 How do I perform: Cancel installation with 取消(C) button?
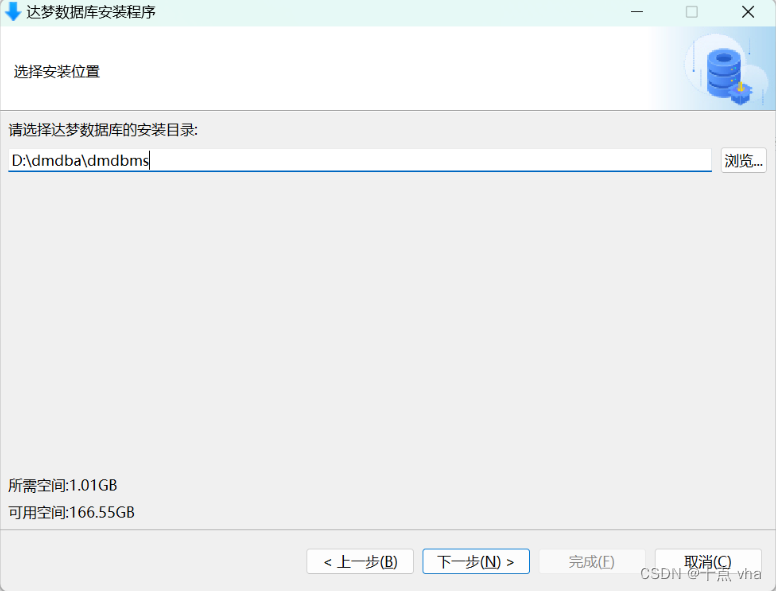[x=708, y=561]
